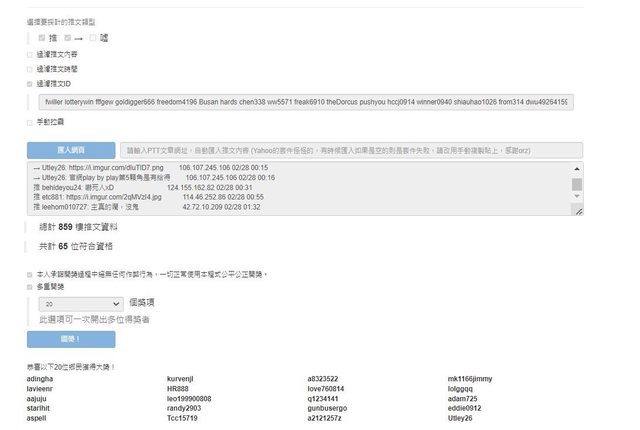Open the winner count dropdown showing 20

click(79, 302)
